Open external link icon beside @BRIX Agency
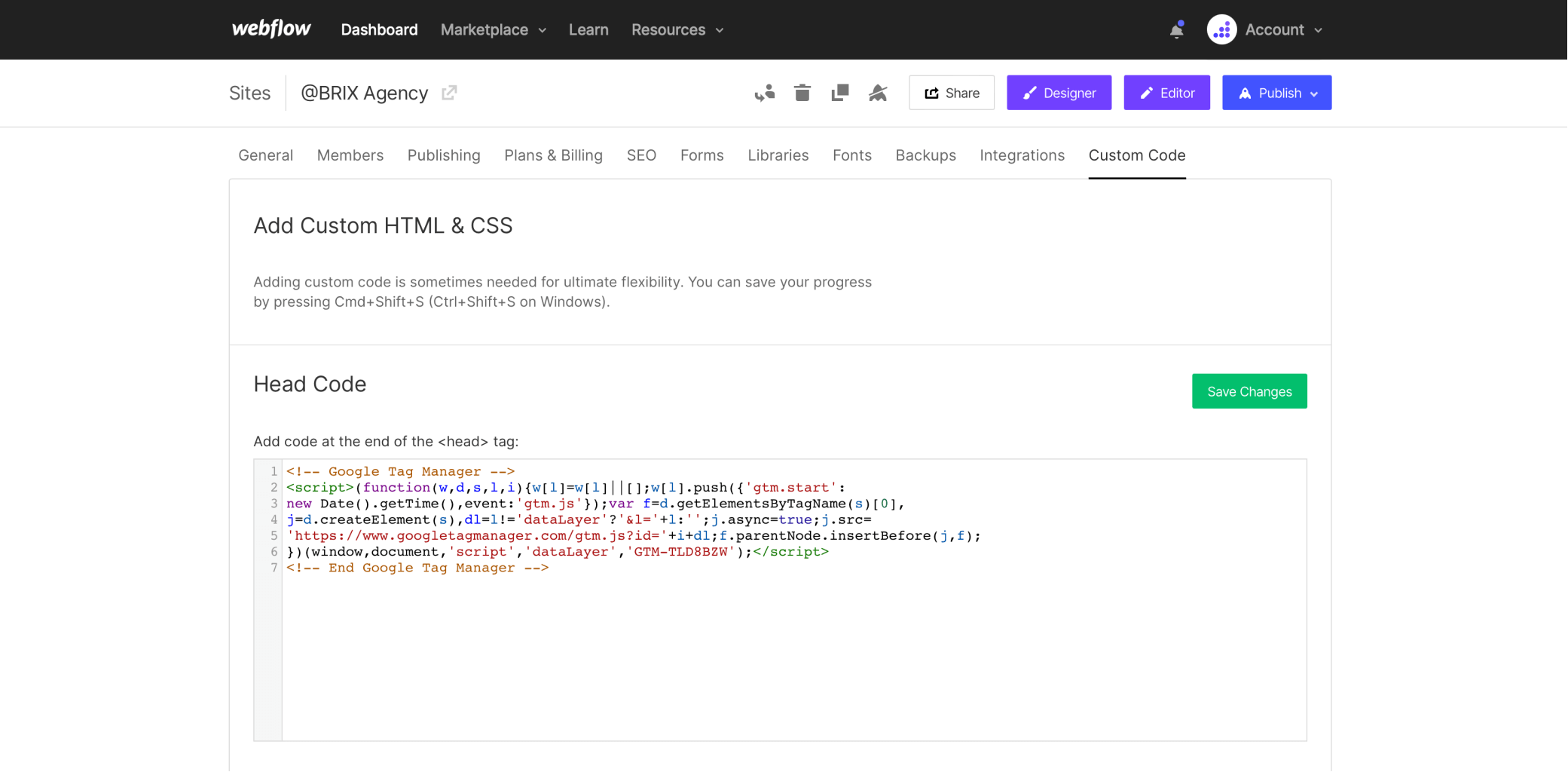Viewport: 1568px width, 772px height. click(449, 93)
